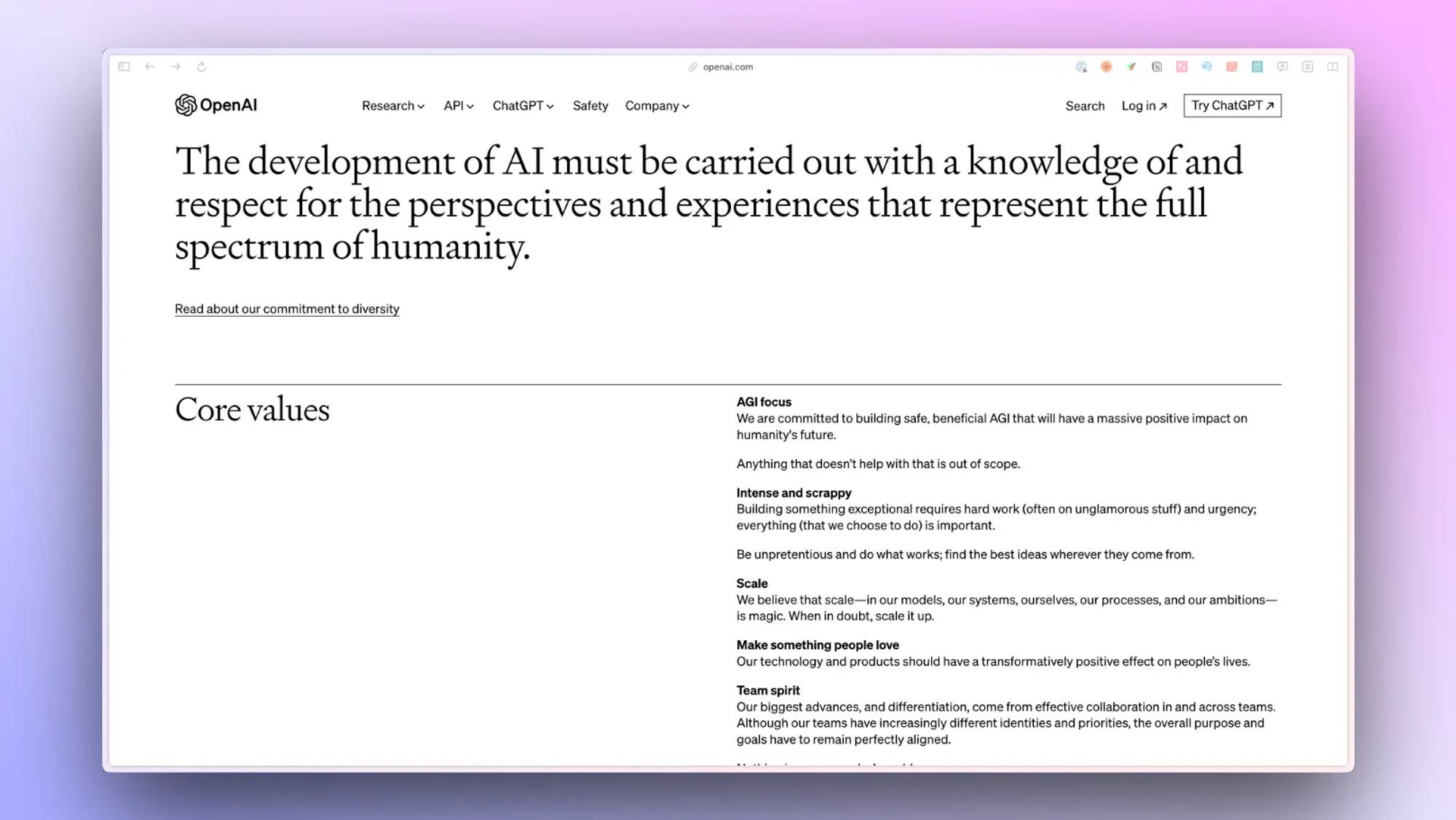Image resolution: width=1456 pixels, height=820 pixels.
Task: Toggle the browser sidebar icon at the top left
Action: point(124,66)
